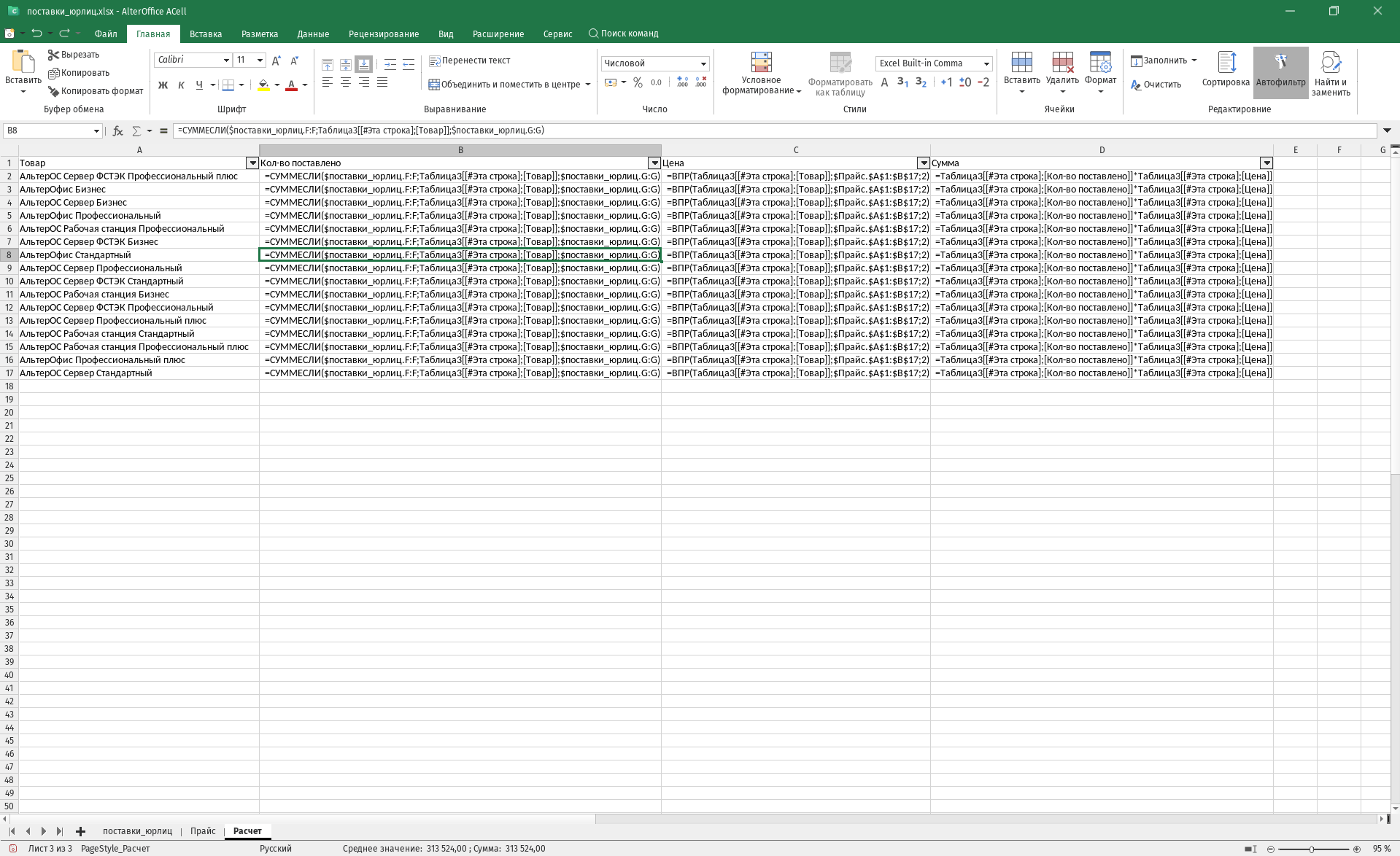Align text right
The image size is (1400, 856).
[364, 82]
